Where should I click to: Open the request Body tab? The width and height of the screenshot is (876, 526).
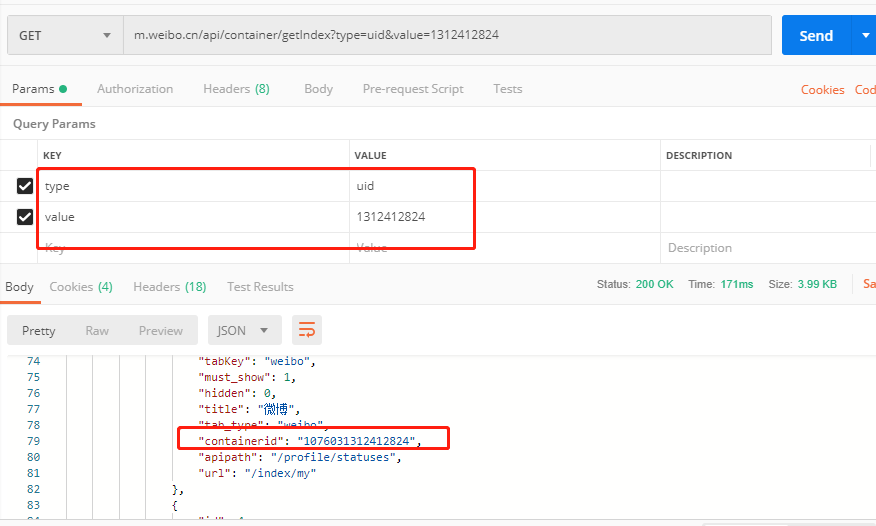(318, 89)
